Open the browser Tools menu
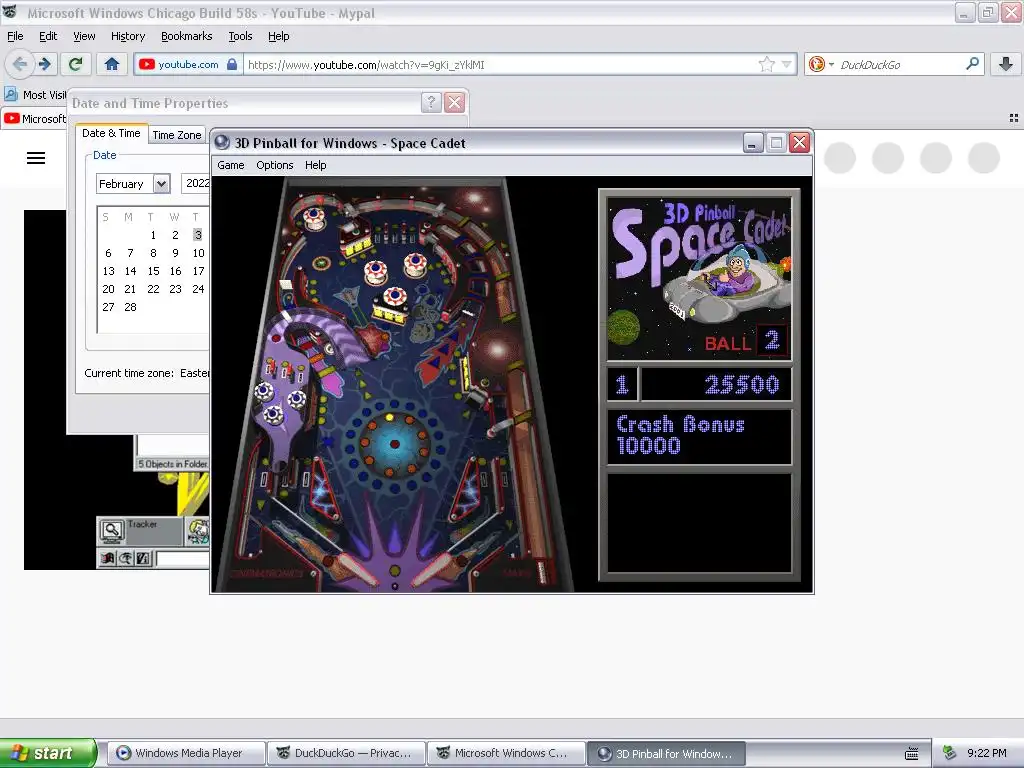This screenshot has height=768, width=1024. coord(240,36)
